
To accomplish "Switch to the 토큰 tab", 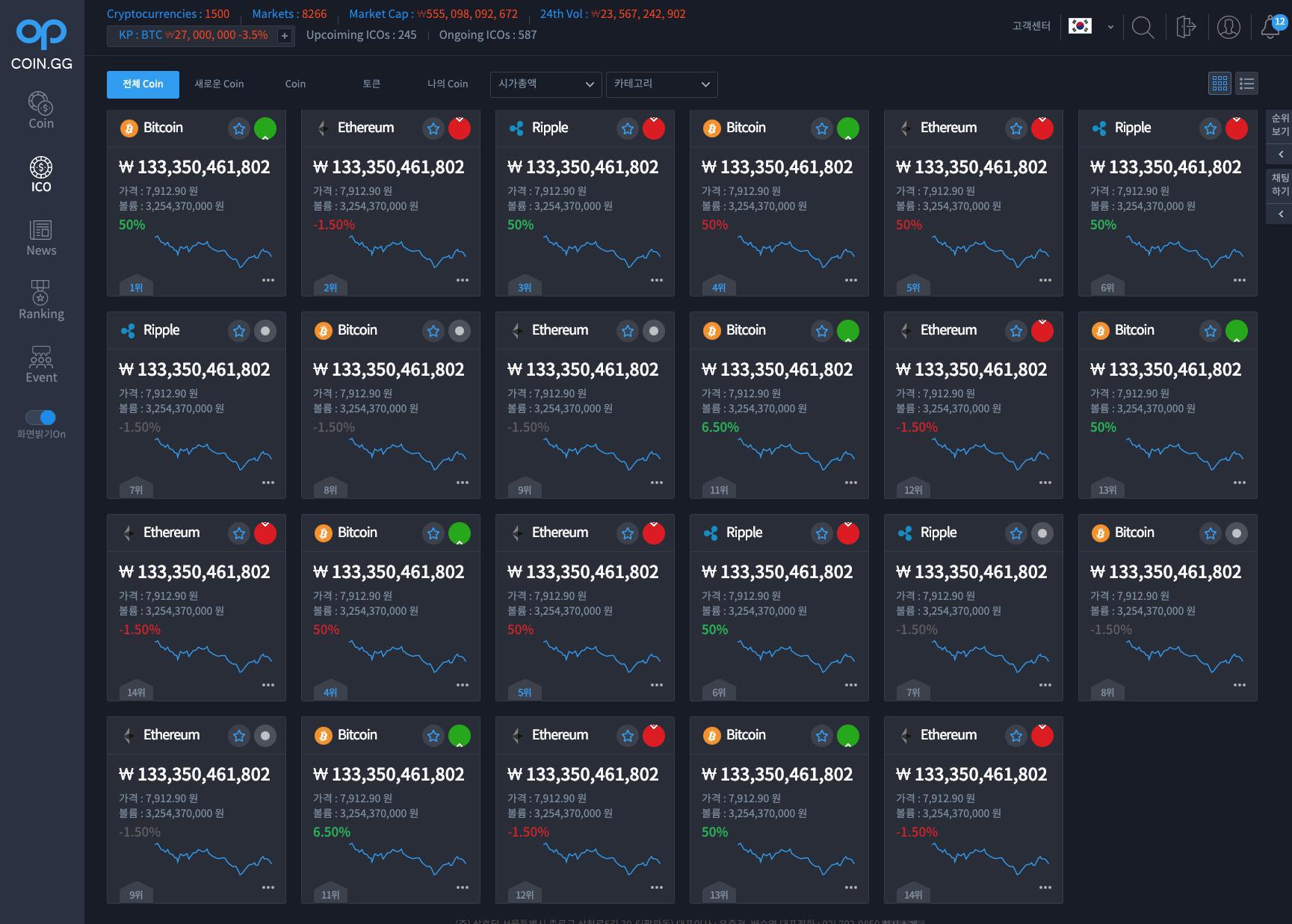I will pos(371,84).
